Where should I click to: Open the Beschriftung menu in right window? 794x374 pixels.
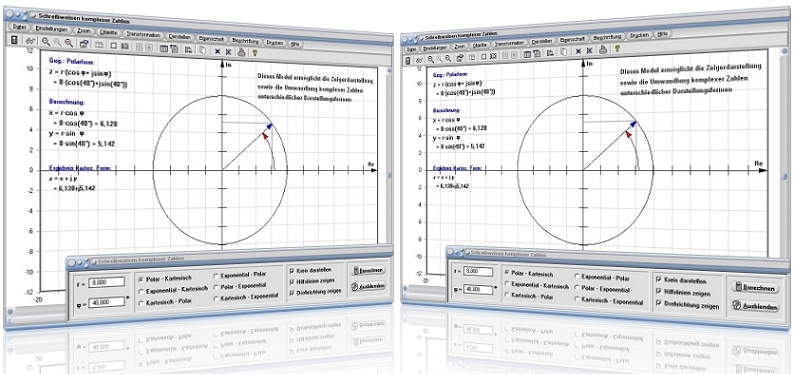[607, 37]
